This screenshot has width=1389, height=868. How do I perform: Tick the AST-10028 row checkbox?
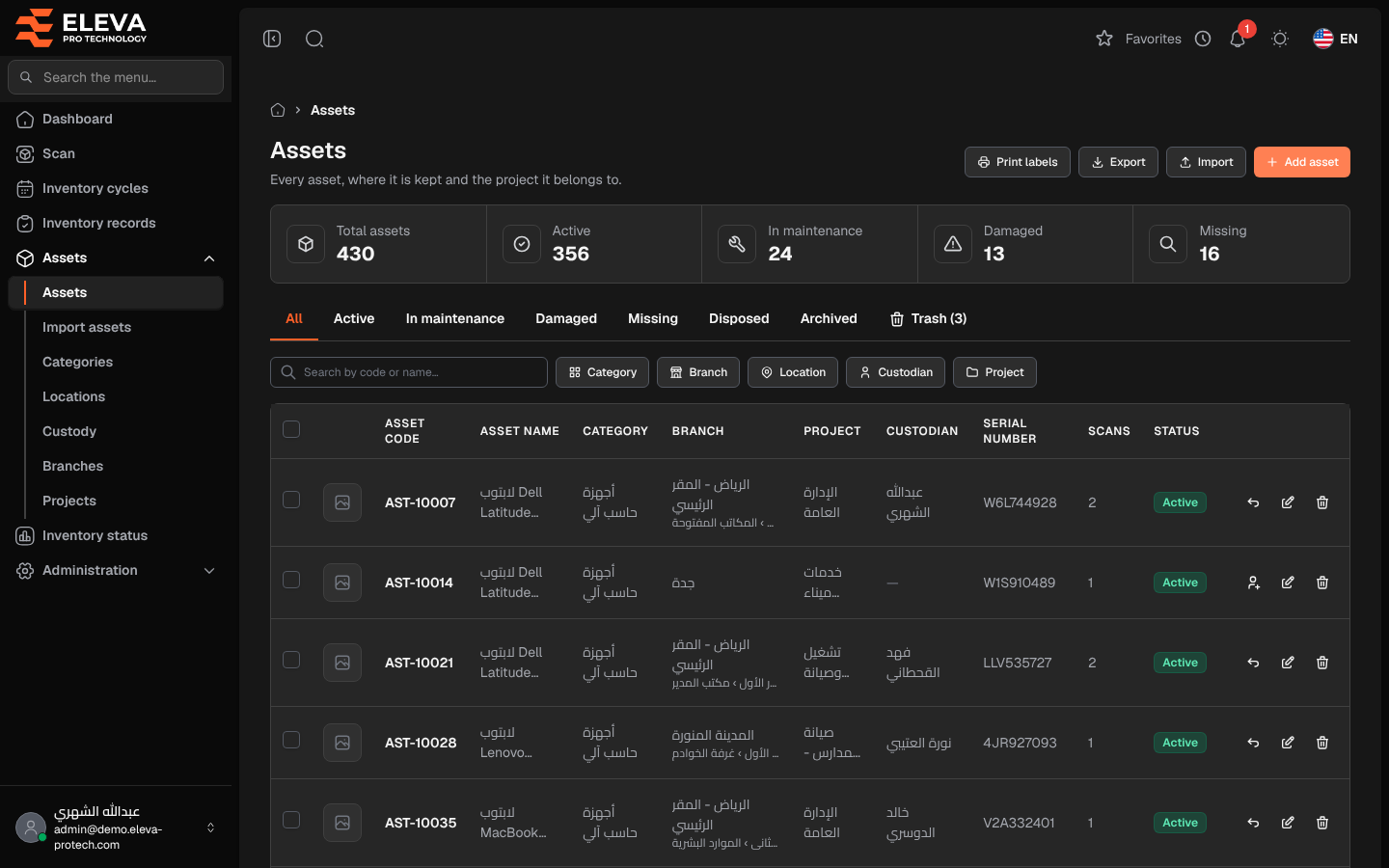[291, 740]
